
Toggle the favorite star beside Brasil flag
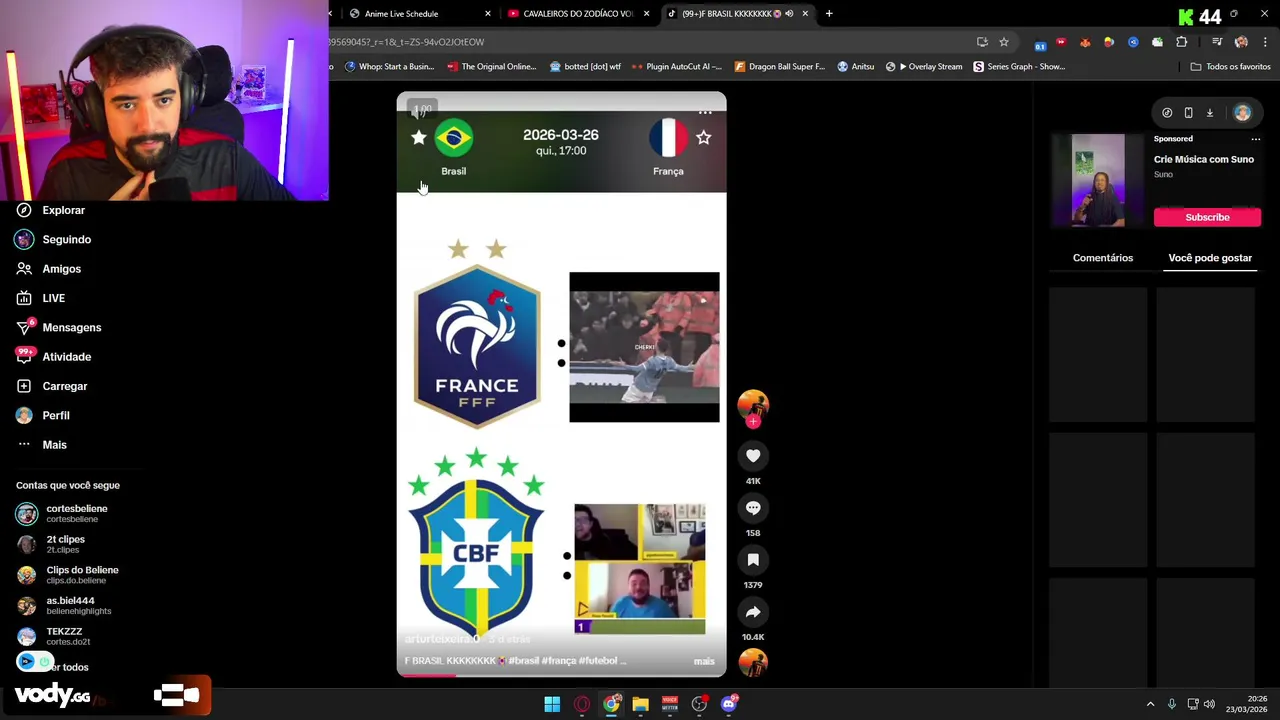[418, 137]
